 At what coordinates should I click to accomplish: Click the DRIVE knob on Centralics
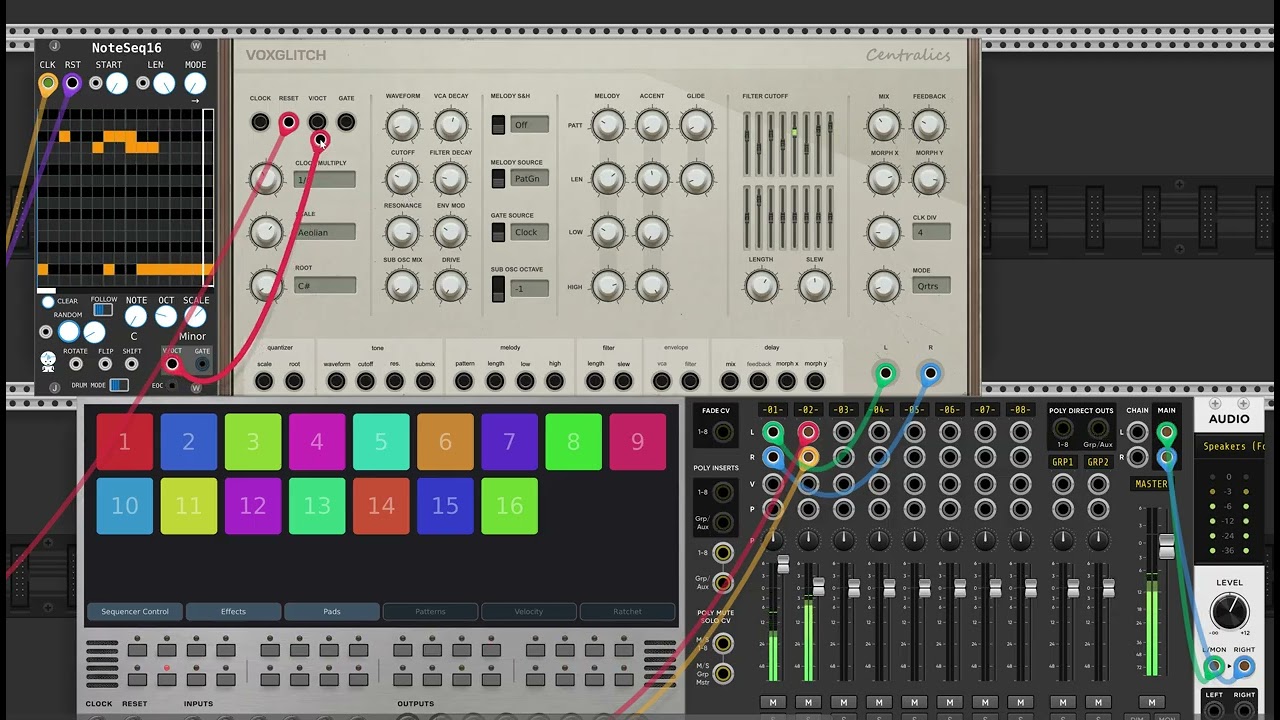coord(451,286)
